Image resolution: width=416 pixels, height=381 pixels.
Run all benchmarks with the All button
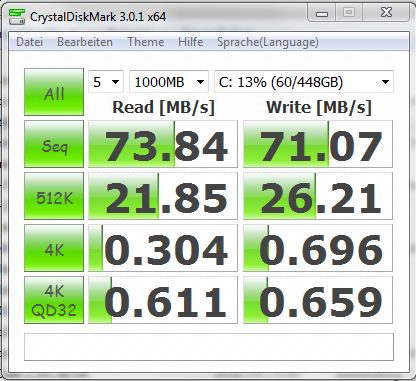(x=54, y=92)
